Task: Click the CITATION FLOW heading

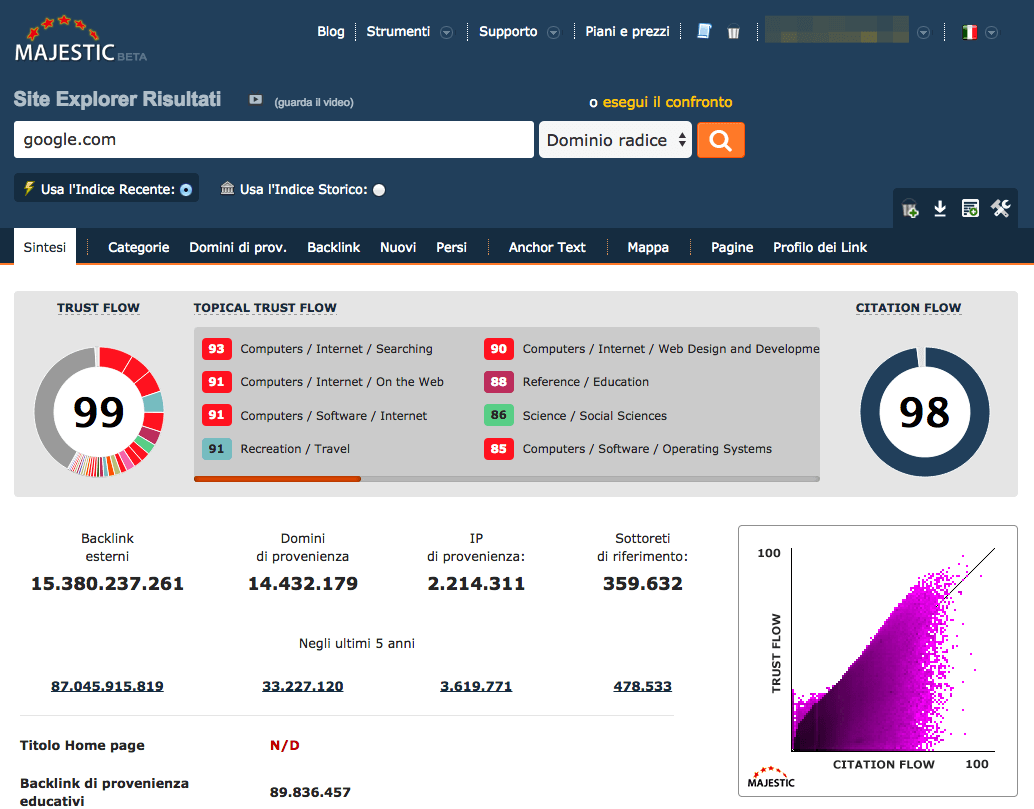Action: 908,308
